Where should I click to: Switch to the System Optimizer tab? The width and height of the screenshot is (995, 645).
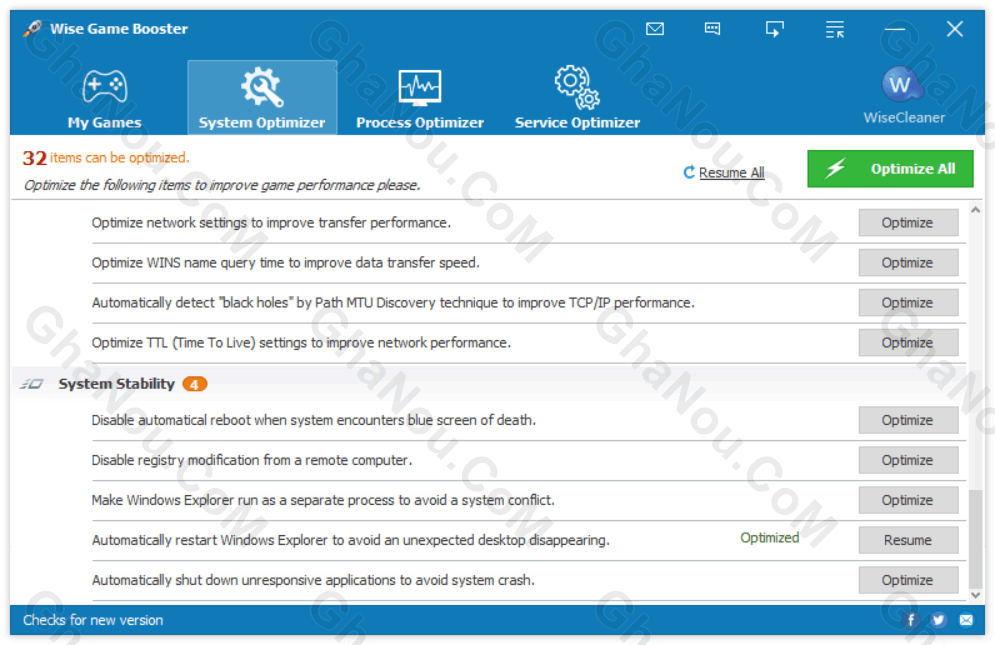(x=262, y=98)
